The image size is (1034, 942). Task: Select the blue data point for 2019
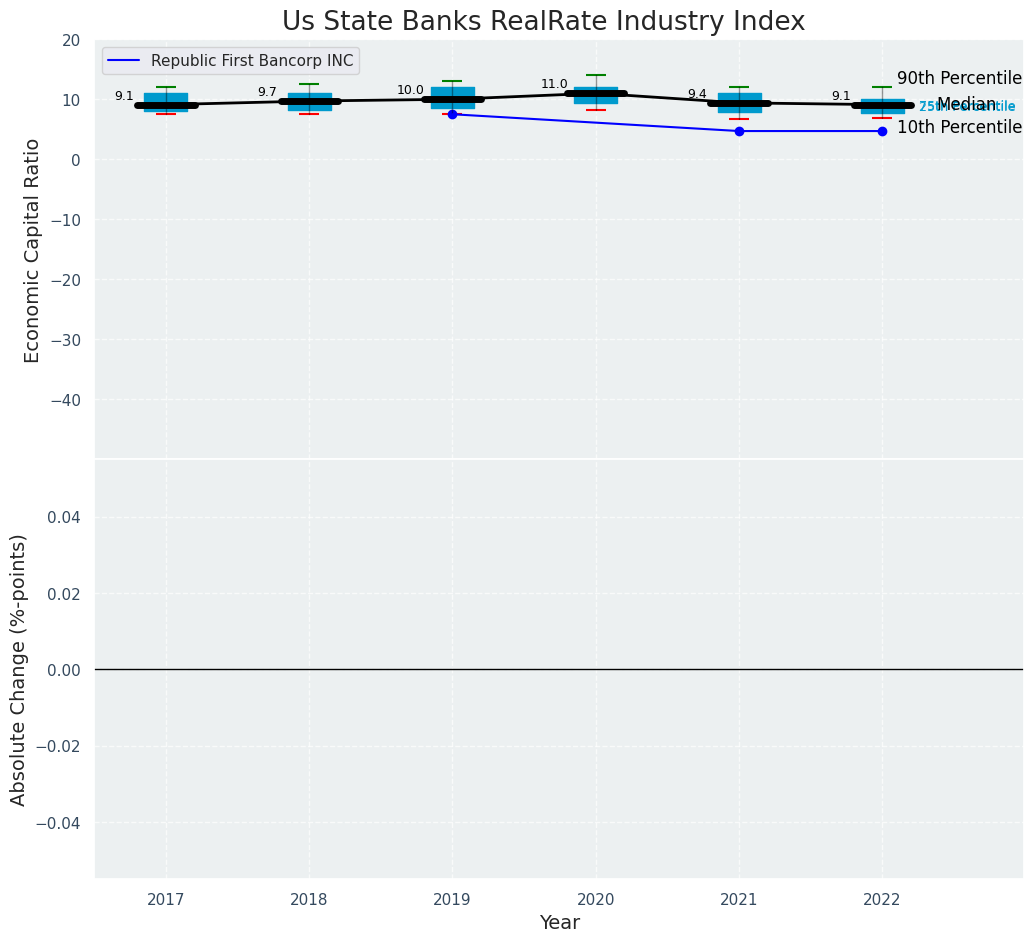(452, 114)
